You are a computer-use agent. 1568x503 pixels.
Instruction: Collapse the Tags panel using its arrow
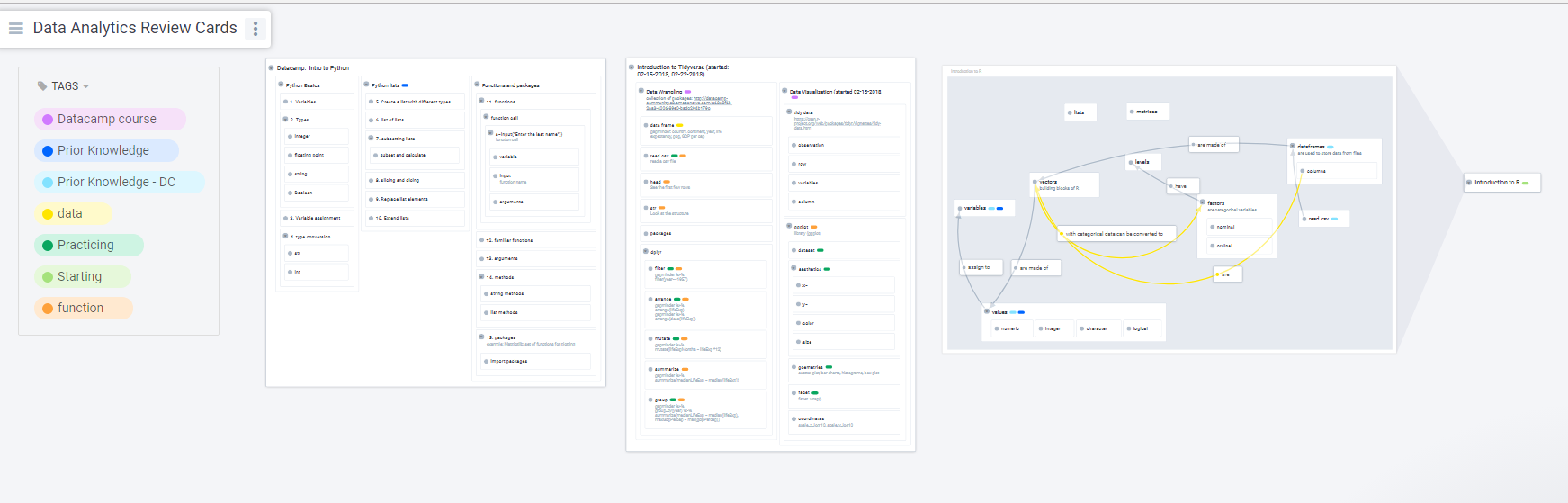coord(86,87)
